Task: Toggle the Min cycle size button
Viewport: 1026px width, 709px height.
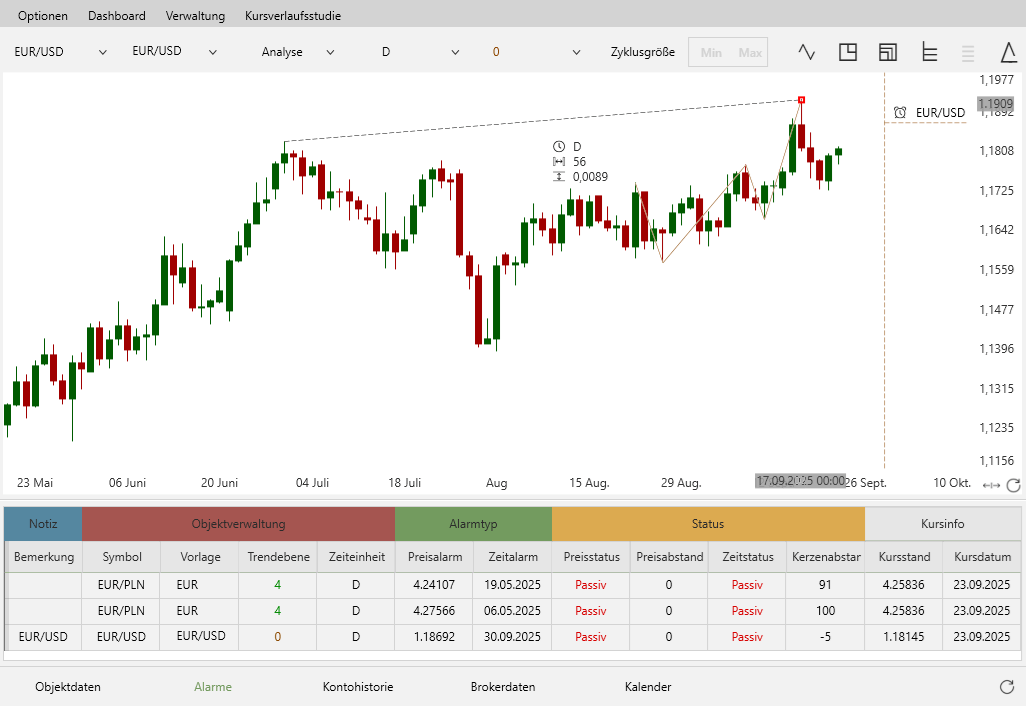Action: [x=711, y=53]
